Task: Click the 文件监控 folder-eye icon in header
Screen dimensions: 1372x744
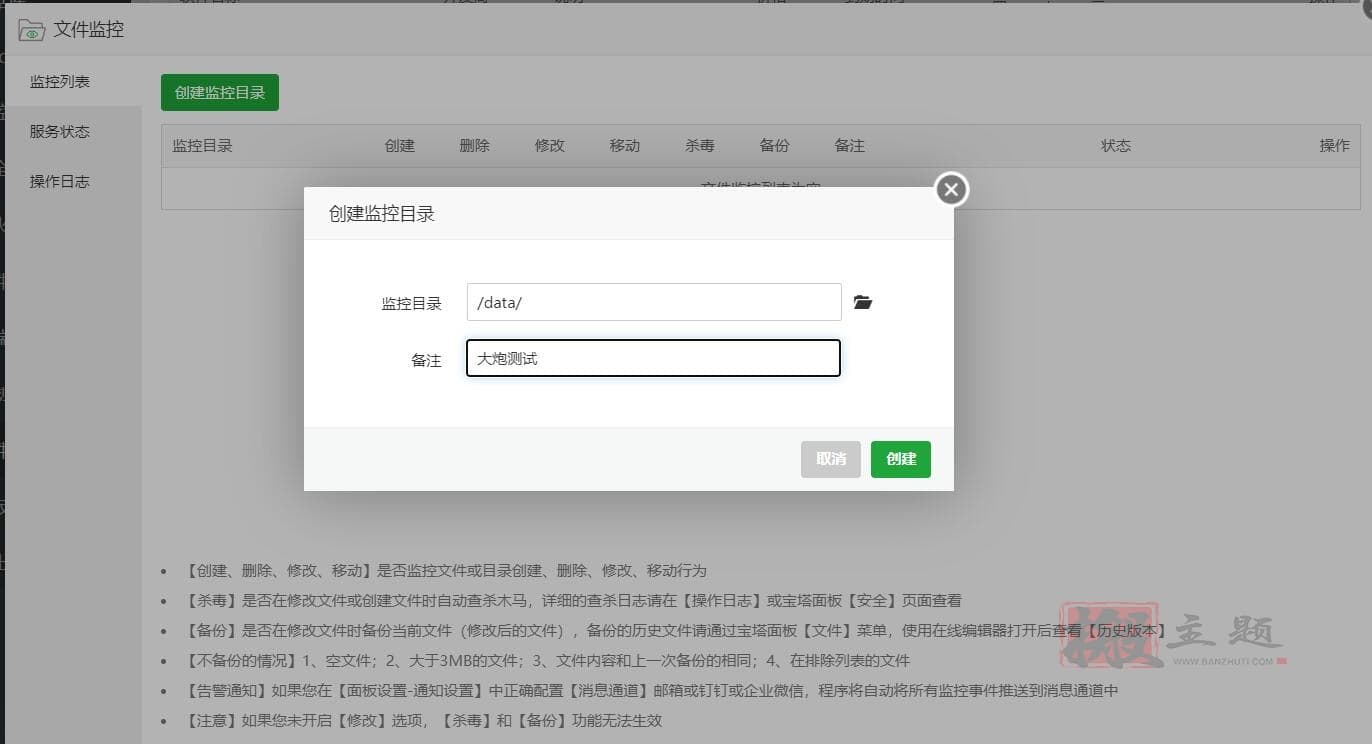Action: point(31,30)
